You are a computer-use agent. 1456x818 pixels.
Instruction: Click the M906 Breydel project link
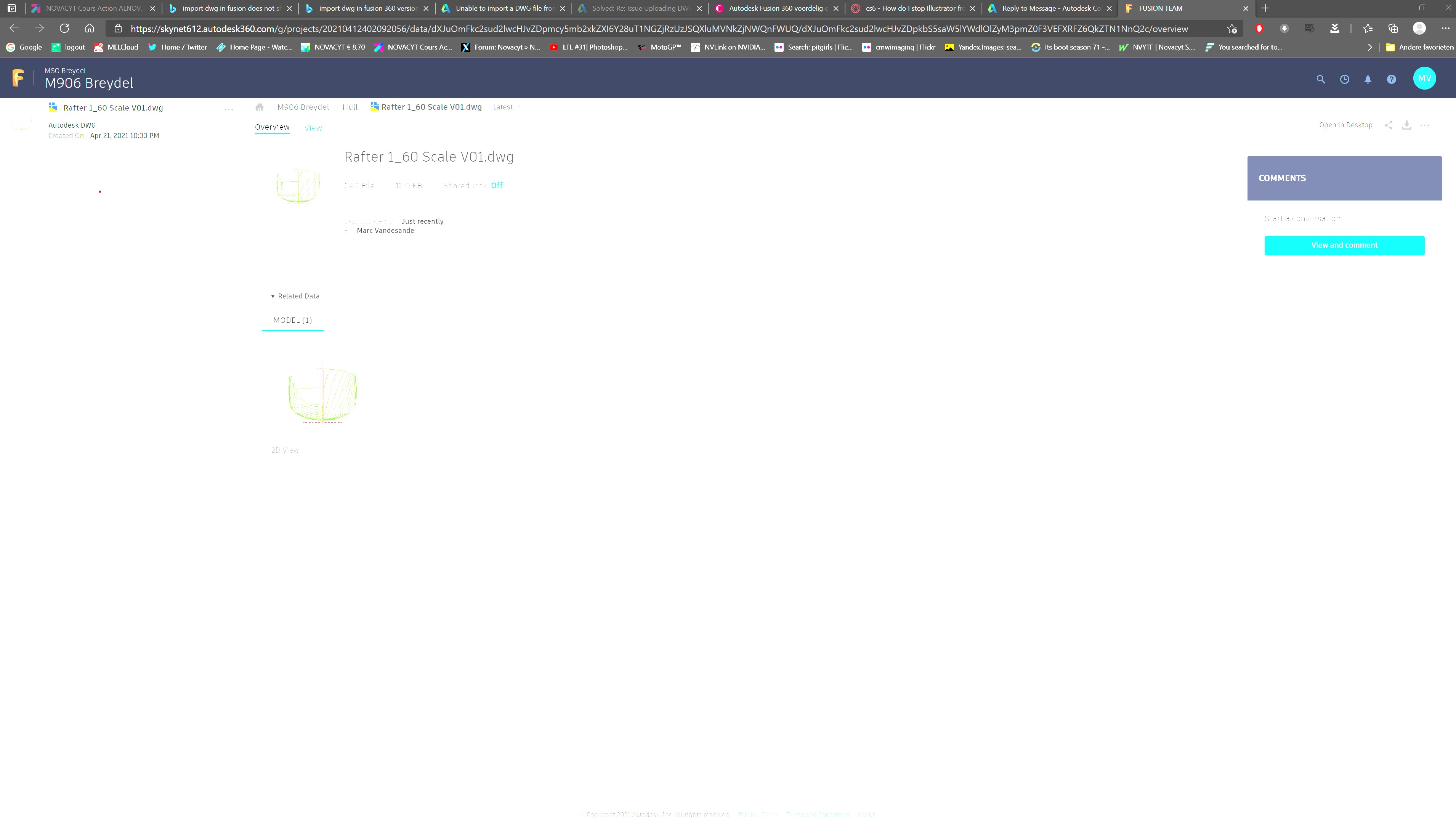pyautogui.click(x=303, y=107)
